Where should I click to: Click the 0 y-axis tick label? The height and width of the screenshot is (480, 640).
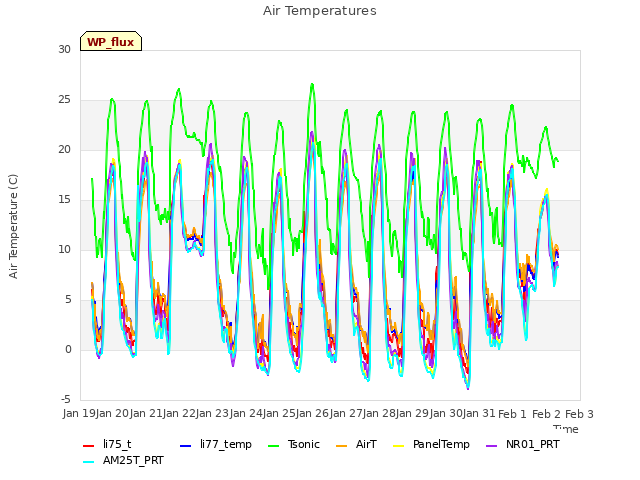click(x=68, y=349)
